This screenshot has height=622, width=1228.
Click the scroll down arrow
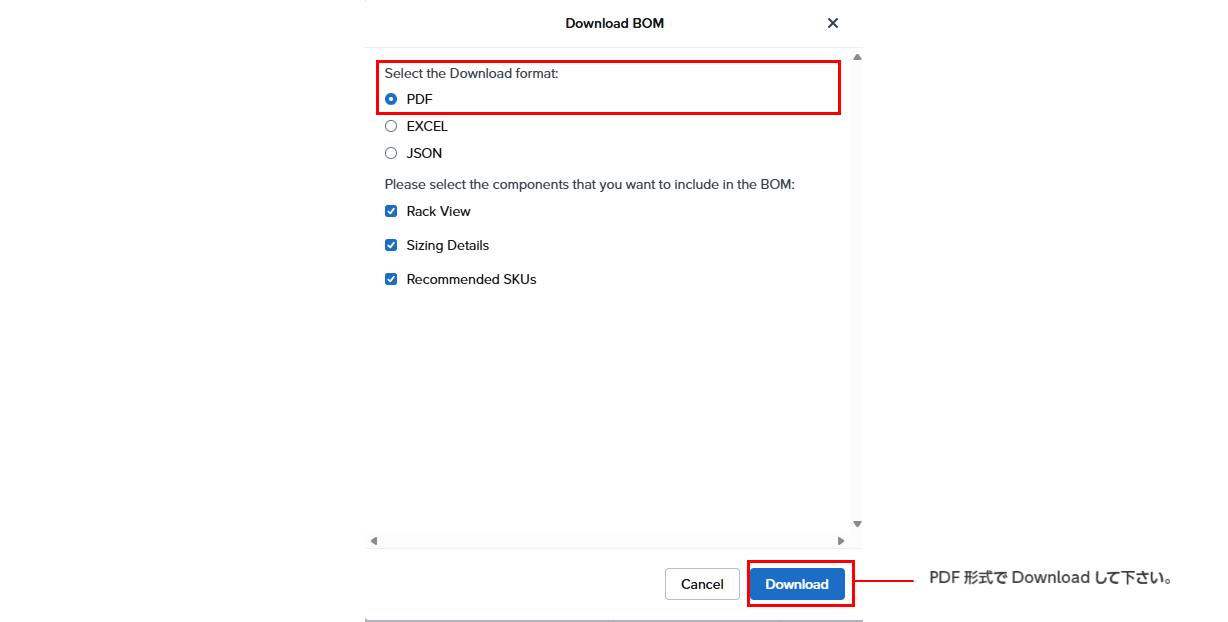click(857, 523)
